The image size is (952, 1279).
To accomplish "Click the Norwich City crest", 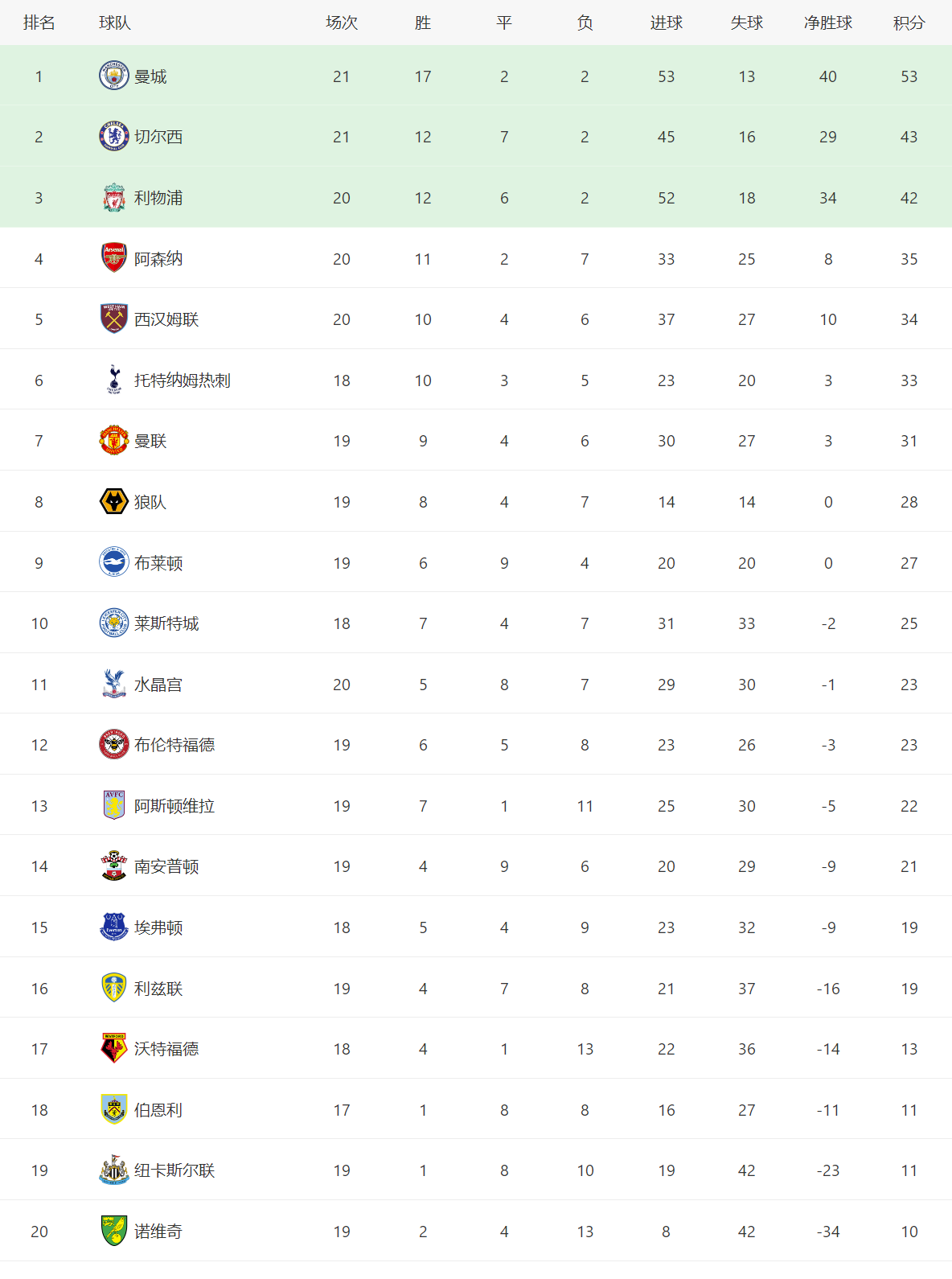I will (x=114, y=1231).
